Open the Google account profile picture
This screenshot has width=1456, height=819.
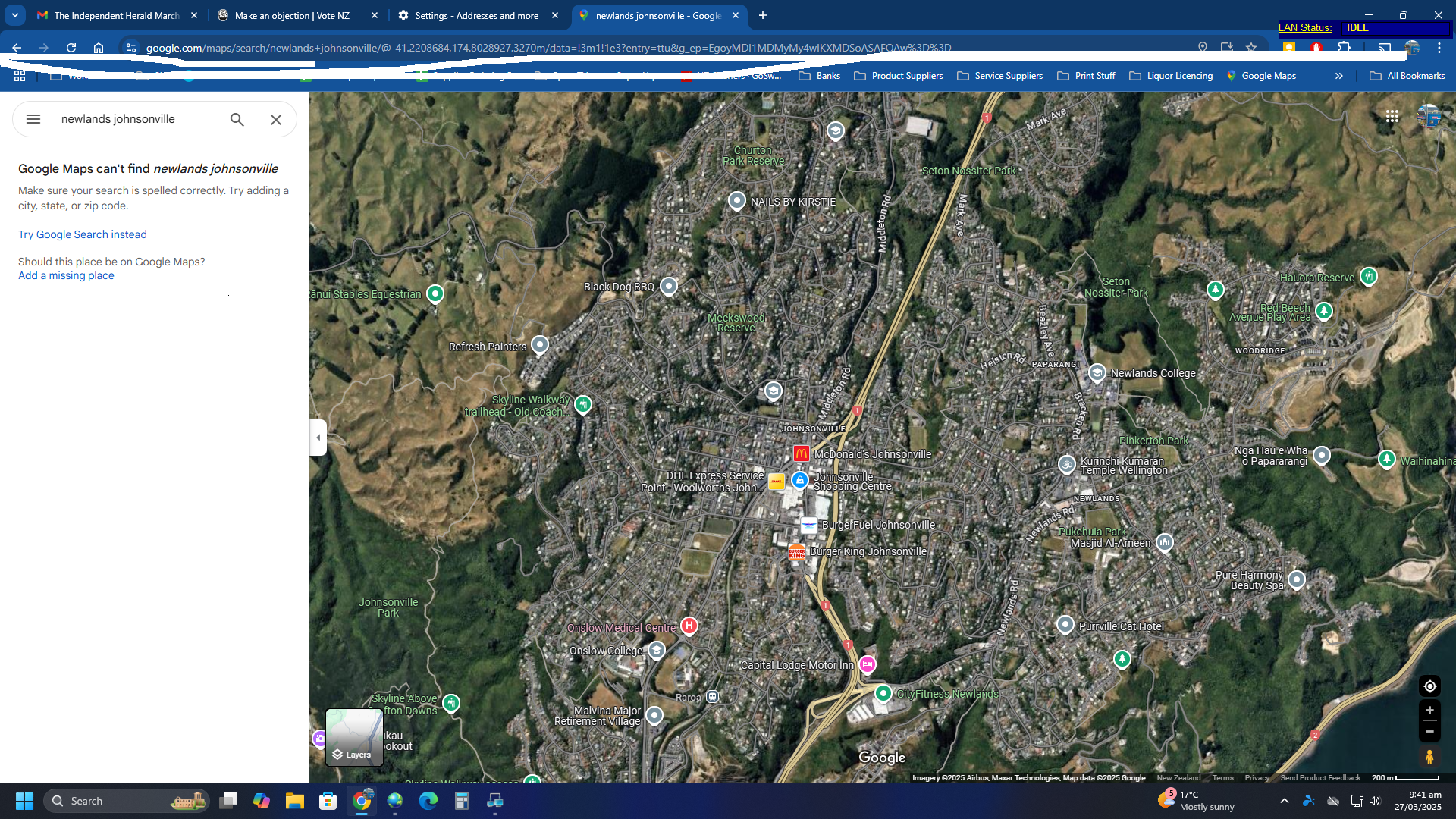[x=1429, y=117]
